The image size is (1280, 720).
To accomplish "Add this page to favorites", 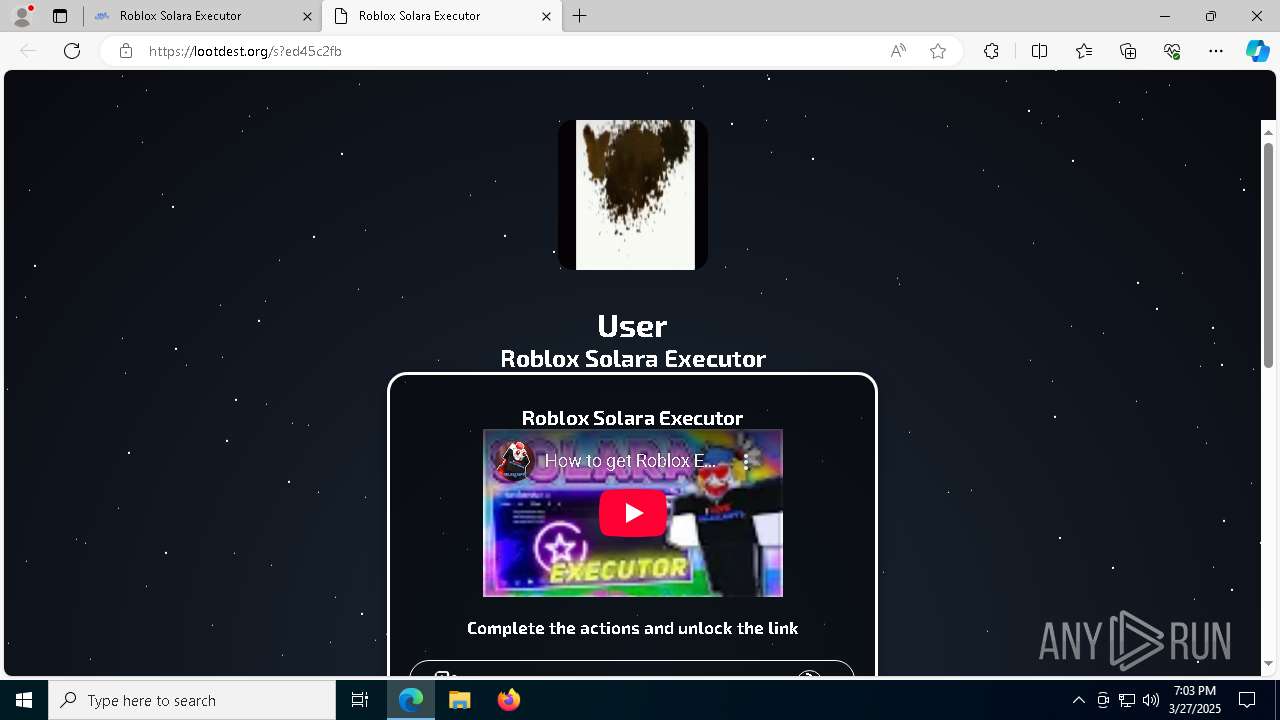I will tap(938, 51).
